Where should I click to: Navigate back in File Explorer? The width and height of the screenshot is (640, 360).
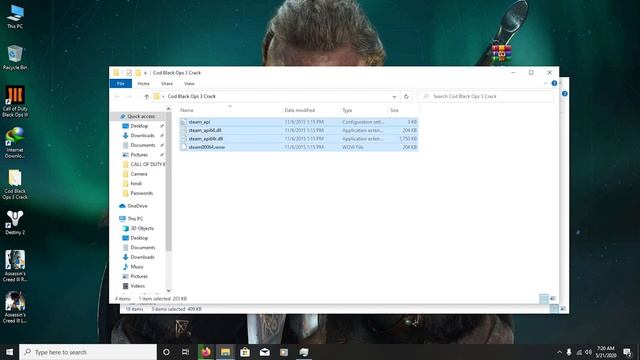118,96
